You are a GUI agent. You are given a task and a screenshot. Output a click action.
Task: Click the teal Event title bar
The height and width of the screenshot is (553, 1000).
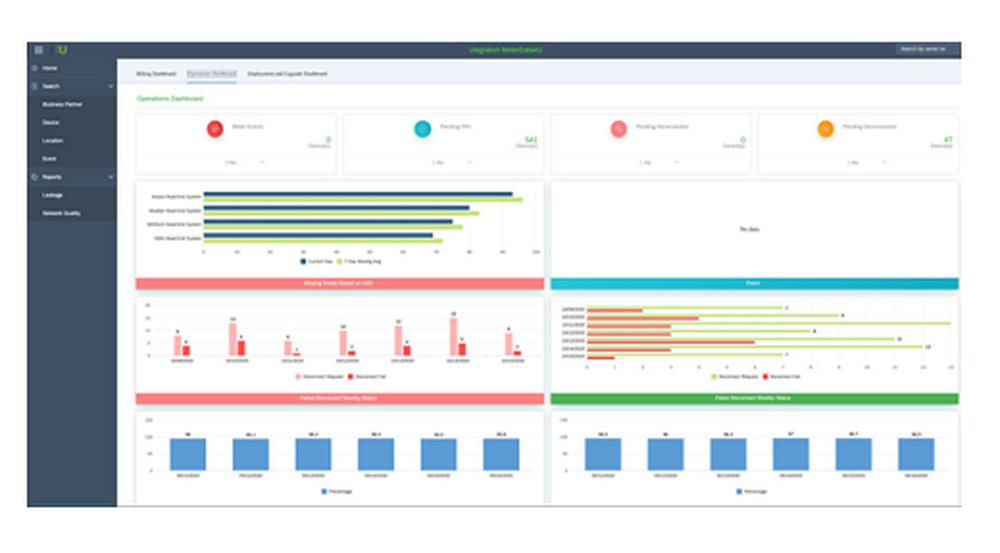coord(754,283)
